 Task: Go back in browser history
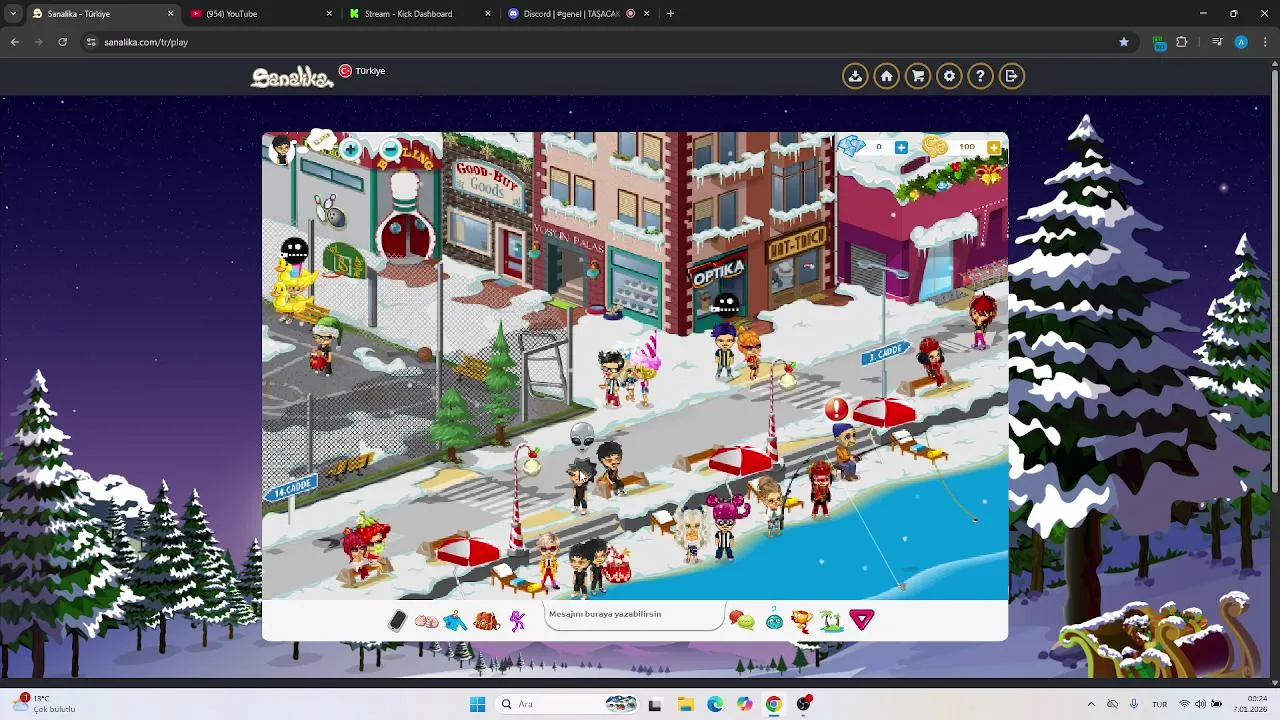point(14,42)
